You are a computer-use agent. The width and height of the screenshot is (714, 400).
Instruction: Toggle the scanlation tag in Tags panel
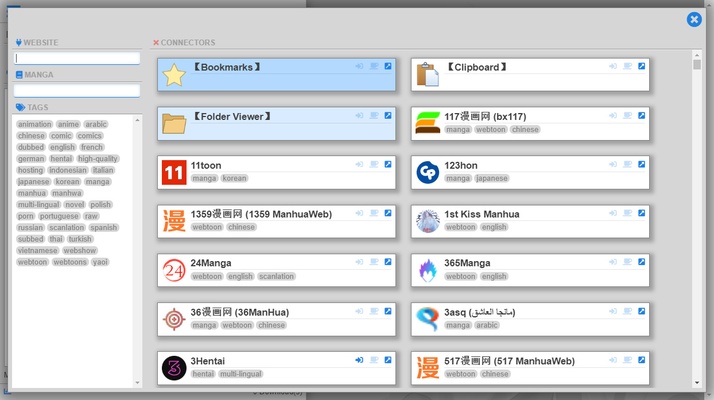coord(66,227)
